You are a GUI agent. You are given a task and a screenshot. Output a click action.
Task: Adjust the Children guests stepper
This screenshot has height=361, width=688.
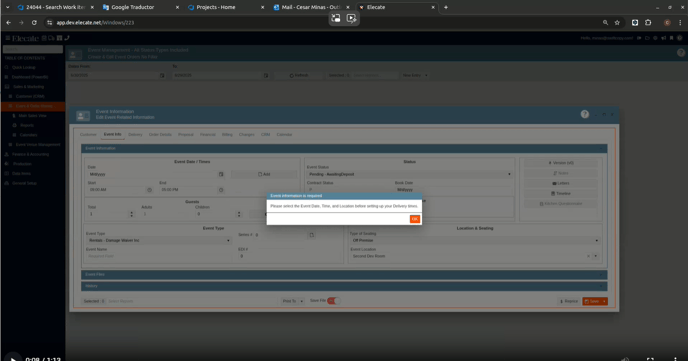[x=239, y=214]
